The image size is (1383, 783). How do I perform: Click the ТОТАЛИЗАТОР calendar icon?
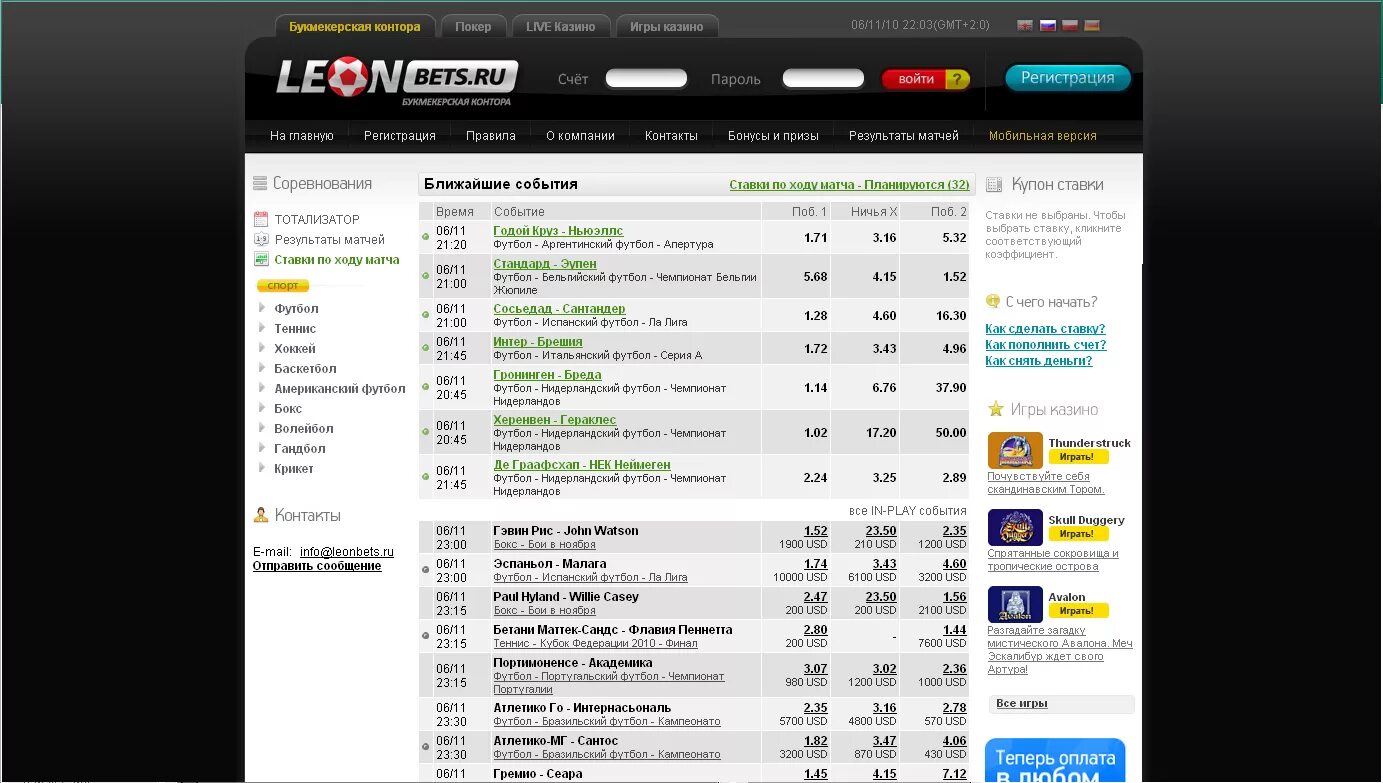pos(261,219)
